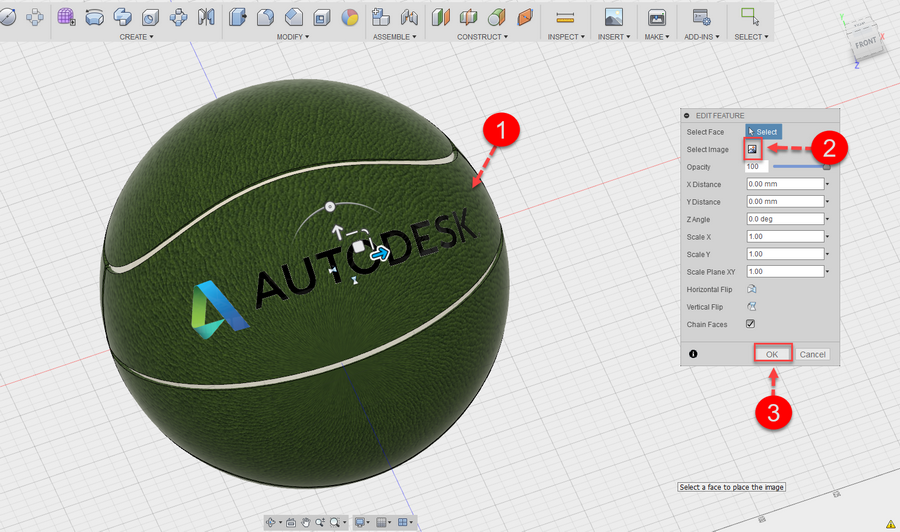Click the Select Image file icon

tap(752, 149)
